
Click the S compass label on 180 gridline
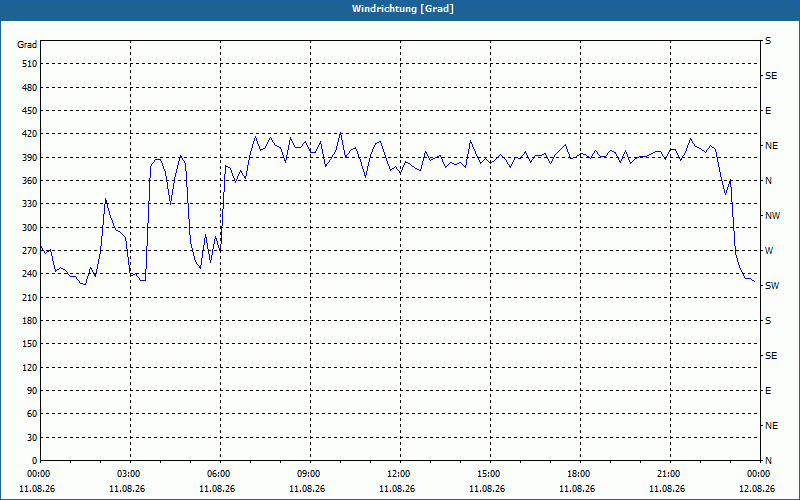(x=768, y=321)
